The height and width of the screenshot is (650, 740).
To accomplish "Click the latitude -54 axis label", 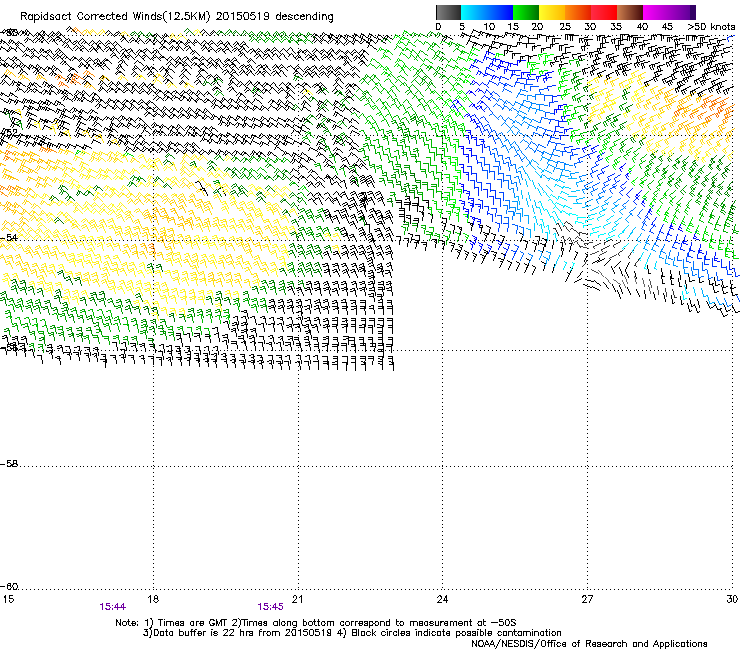I will [9, 237].
